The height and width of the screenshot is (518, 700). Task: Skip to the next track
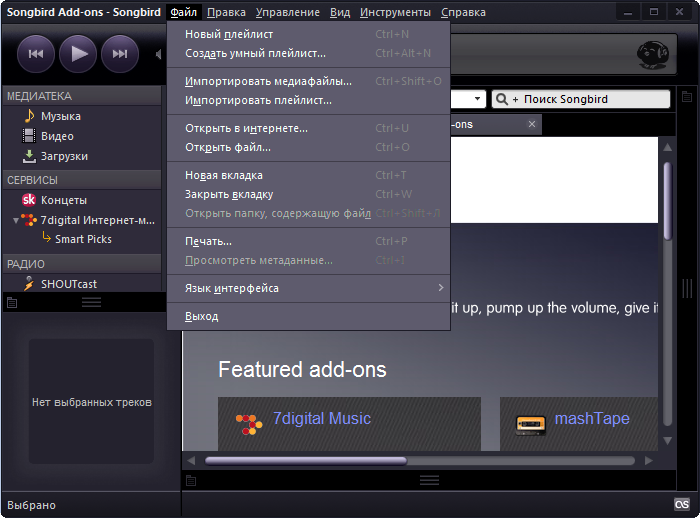pyautogui.click(x=120, y=54)
